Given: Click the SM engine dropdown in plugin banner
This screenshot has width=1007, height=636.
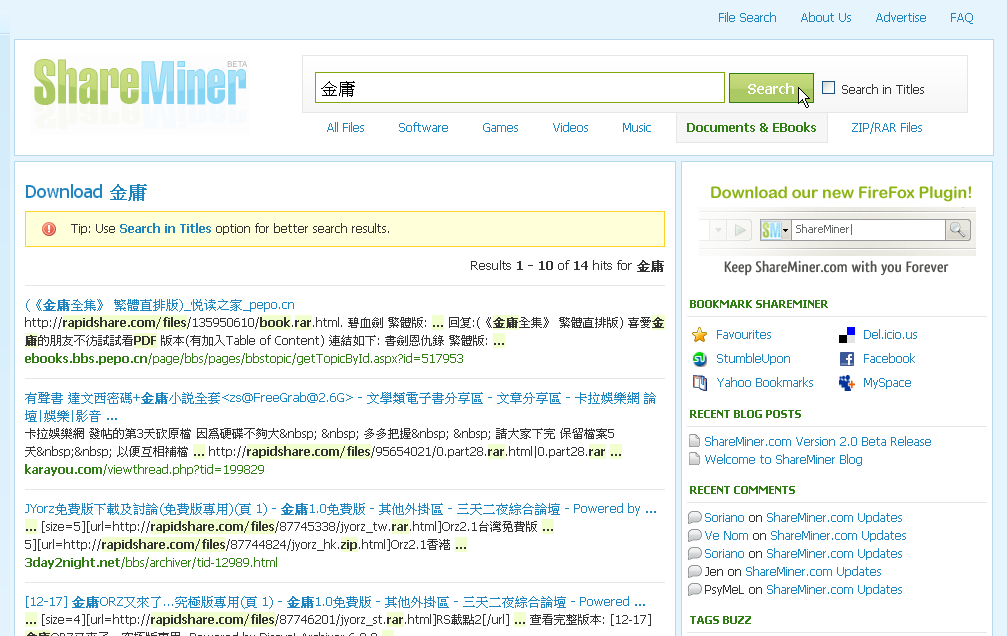Looking at the screenshot, I should click(x=775, y=229).
